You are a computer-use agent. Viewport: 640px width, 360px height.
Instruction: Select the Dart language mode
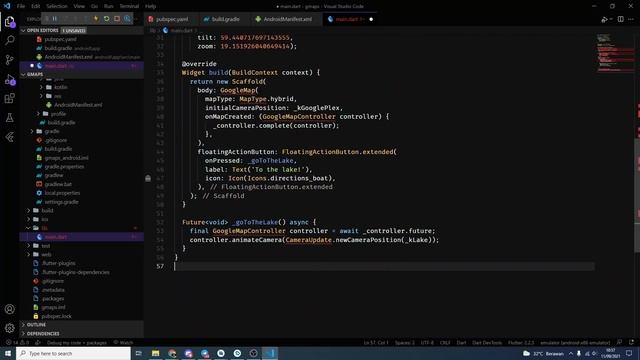tap(461, 342)
